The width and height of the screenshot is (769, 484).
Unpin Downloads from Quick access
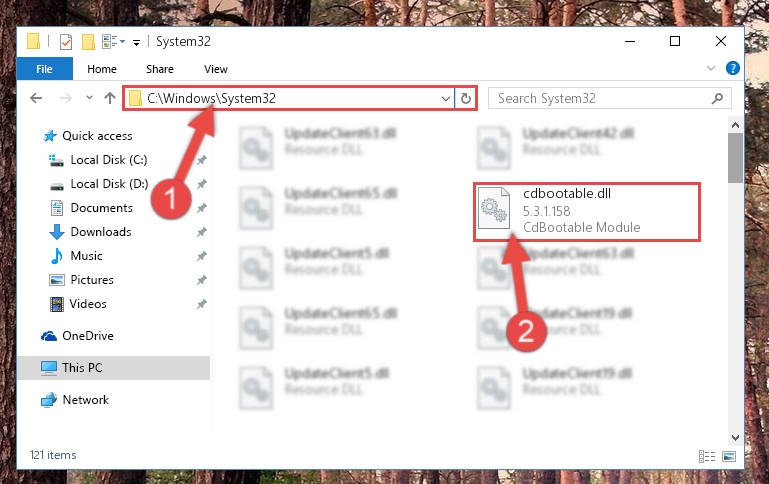pyautogui.click(x=202, y=232)
